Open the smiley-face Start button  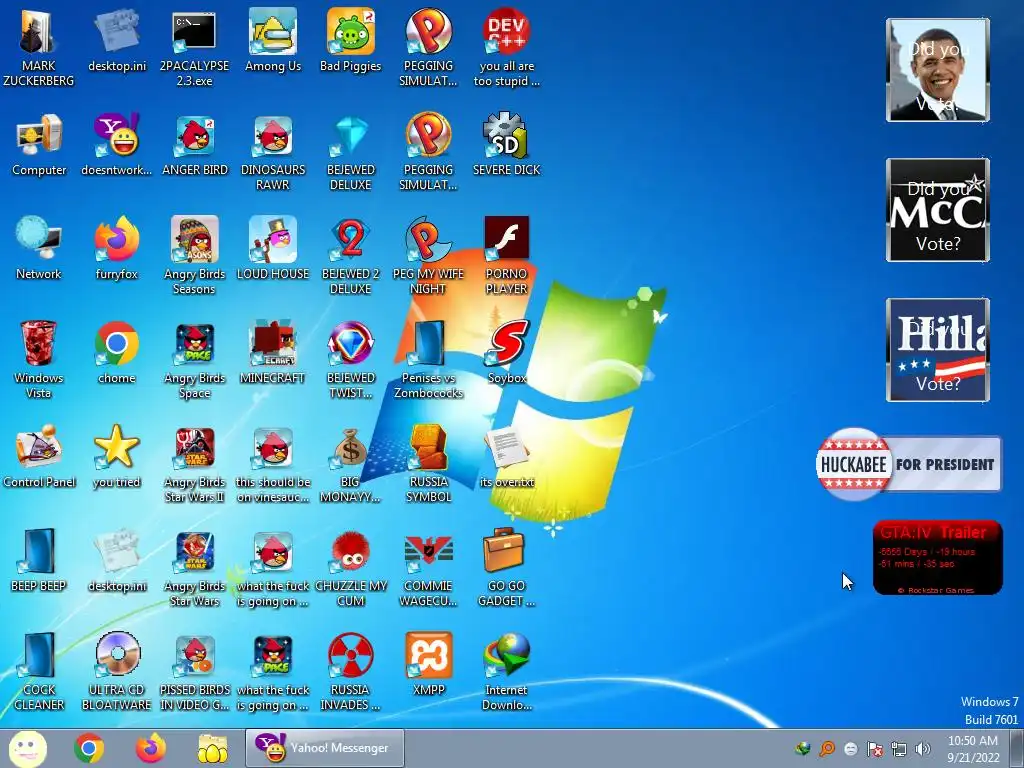tap(27, 748)
